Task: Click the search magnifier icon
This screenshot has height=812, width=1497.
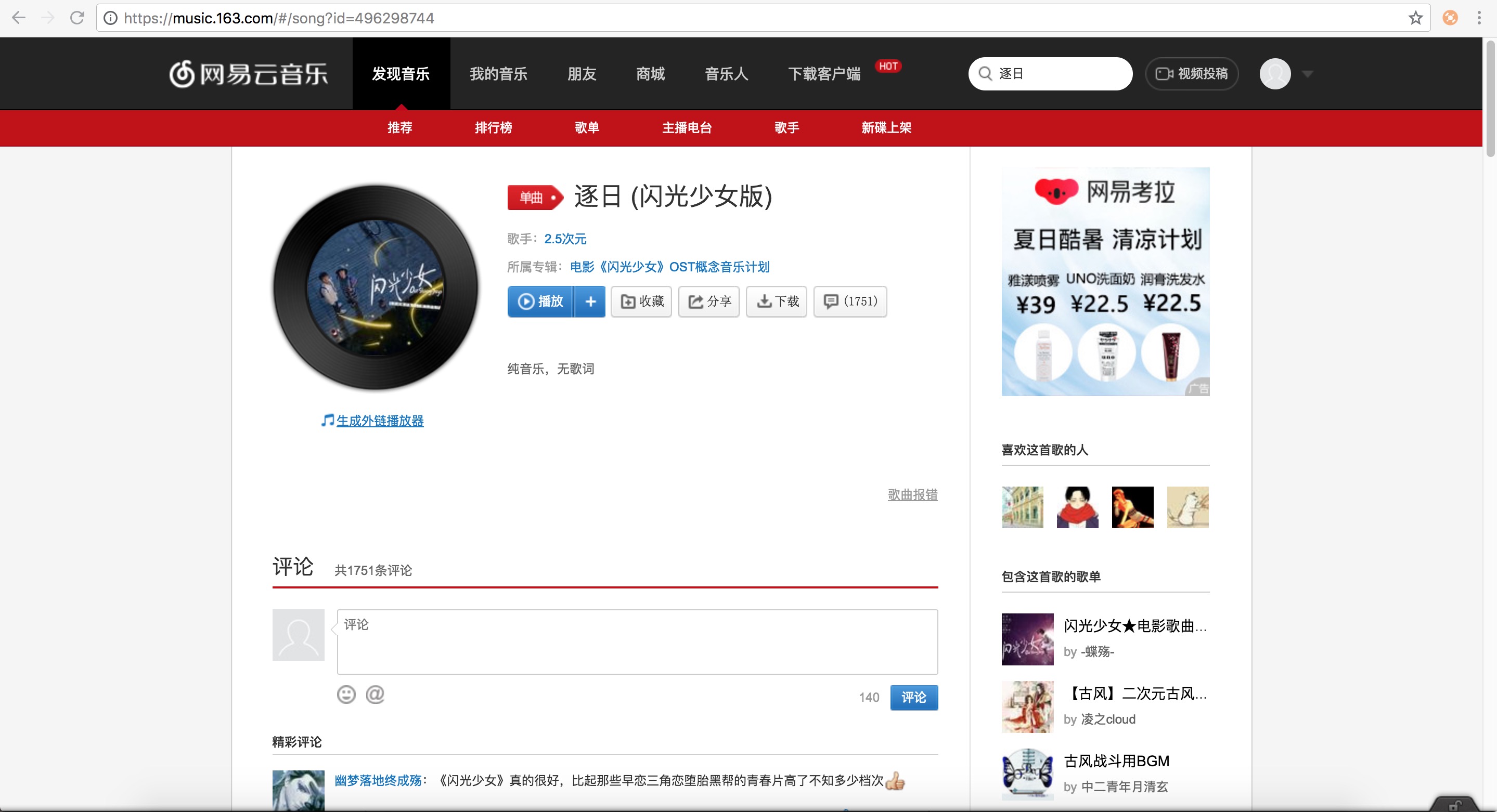Action: click(x=985, y=74)
